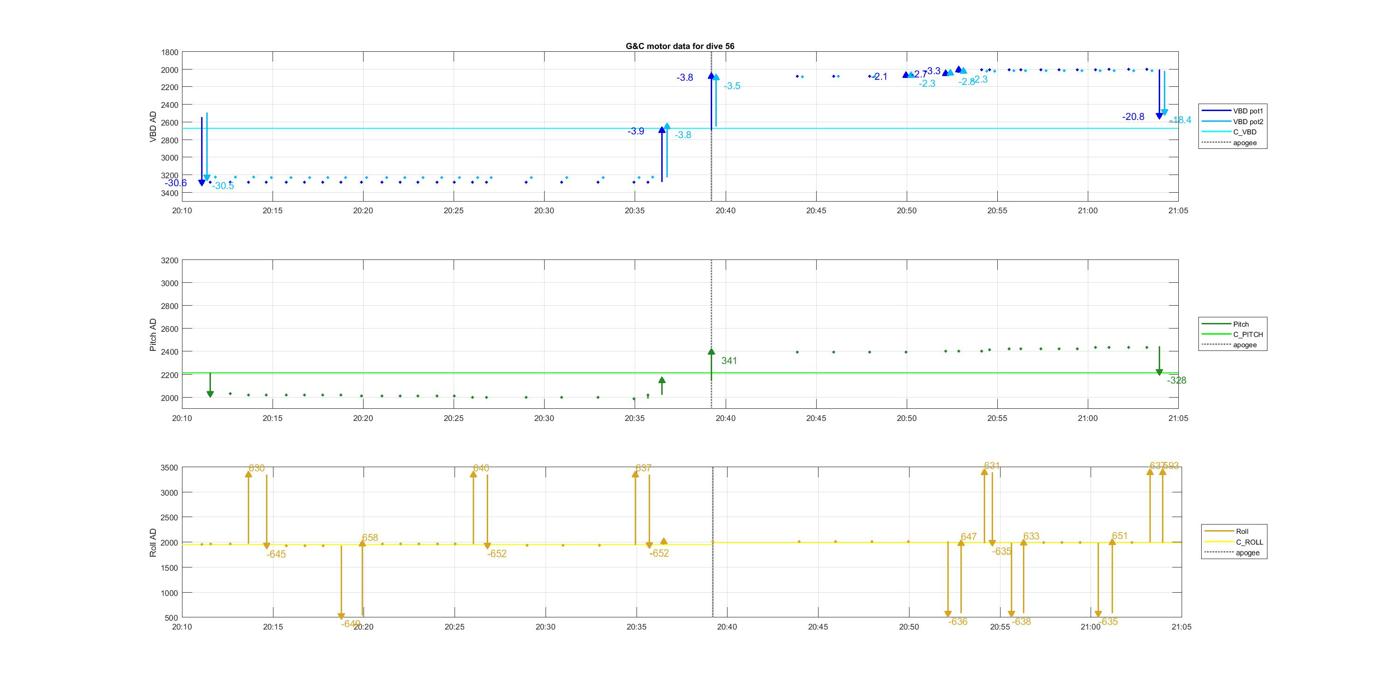This screenshot has width=1400, height=693.
Task: Click the "658" roll data label
Action: tap(370, 538)
